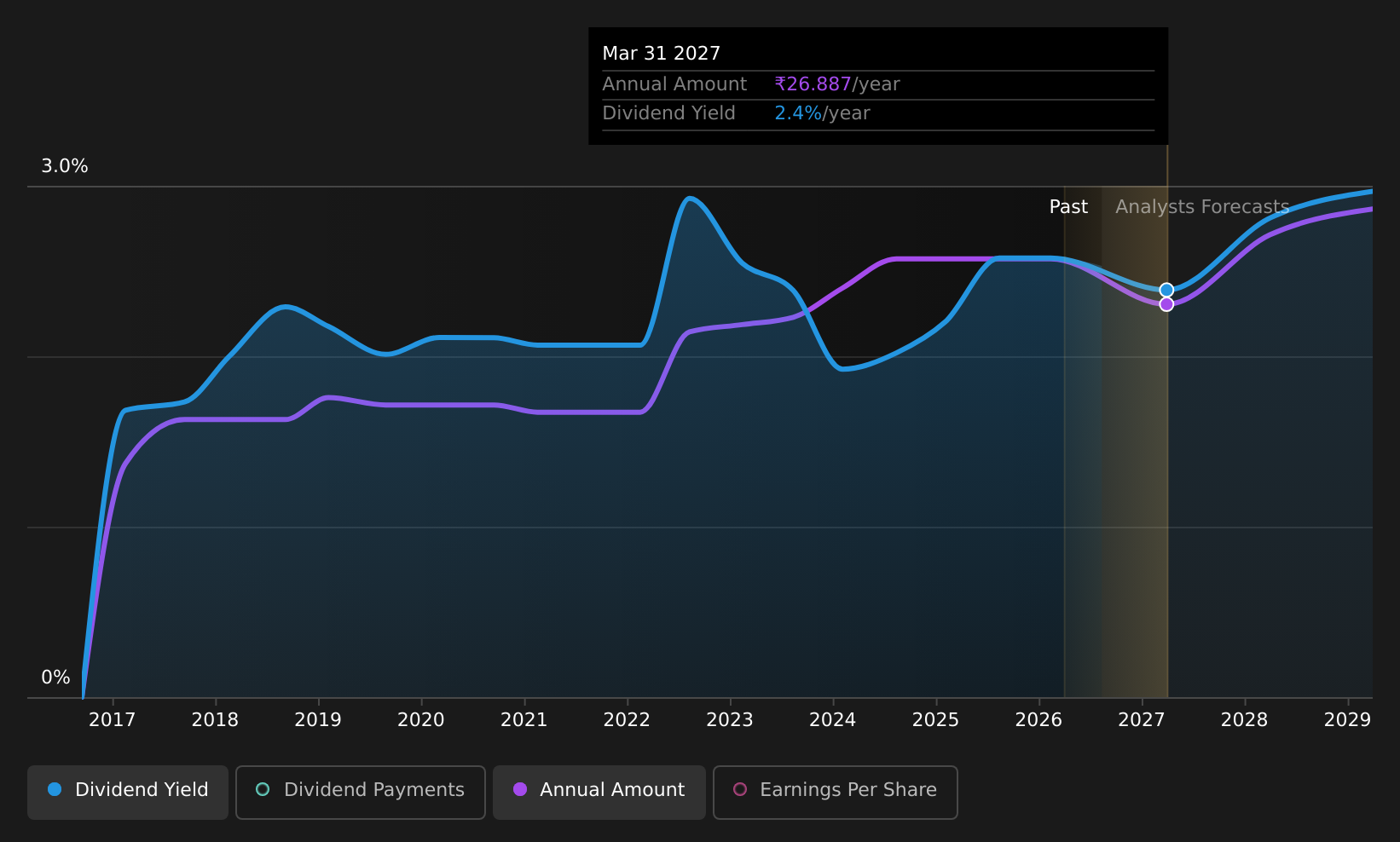1400x842 pixels.
Task: Click the 2020 x-axis label
Action: 421,720
